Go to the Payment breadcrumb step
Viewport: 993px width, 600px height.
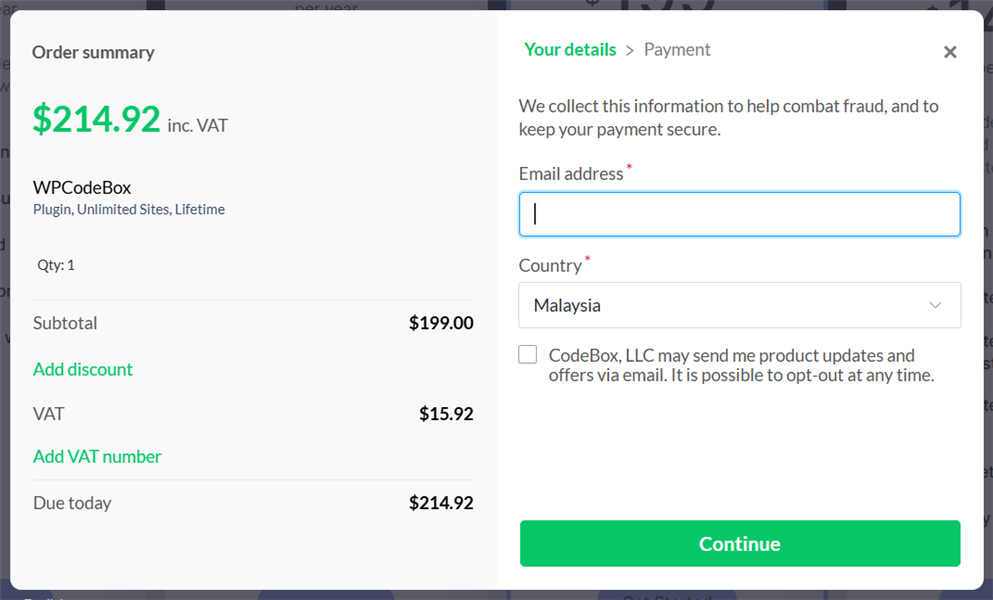677,50
